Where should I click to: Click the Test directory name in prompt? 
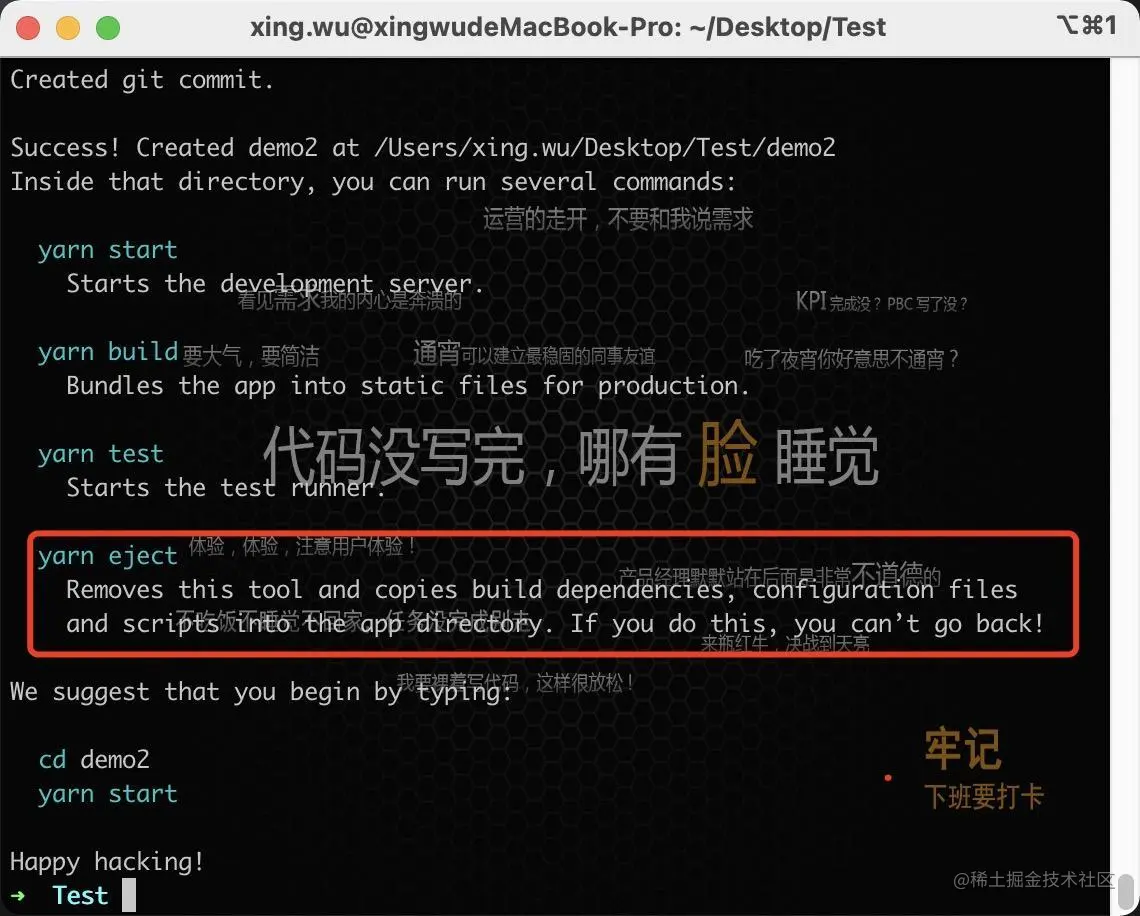80,896
